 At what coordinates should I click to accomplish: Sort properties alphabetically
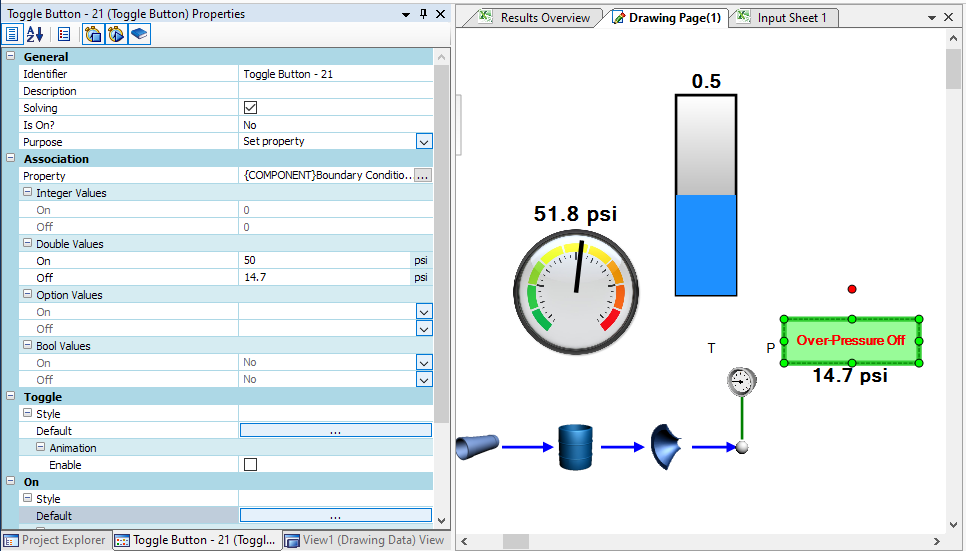[35, 34]
